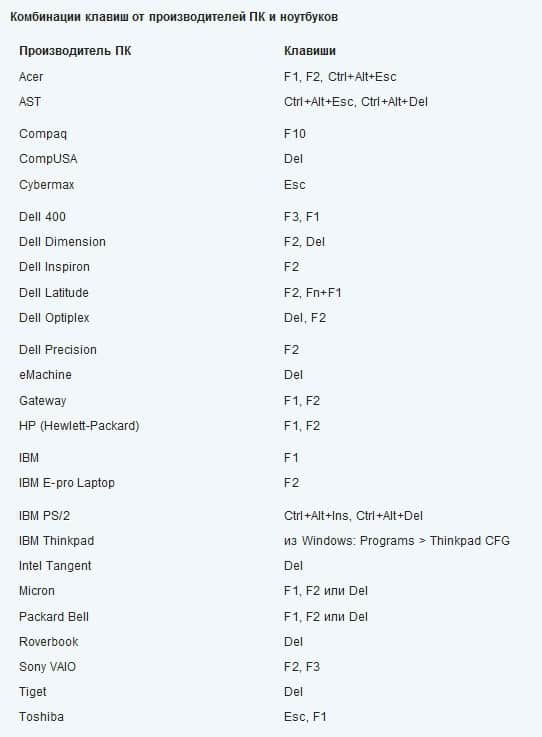Screen dimensions: 542x737
Task: Click the Roverbook manufacturer name
Action: click(48, 642)
